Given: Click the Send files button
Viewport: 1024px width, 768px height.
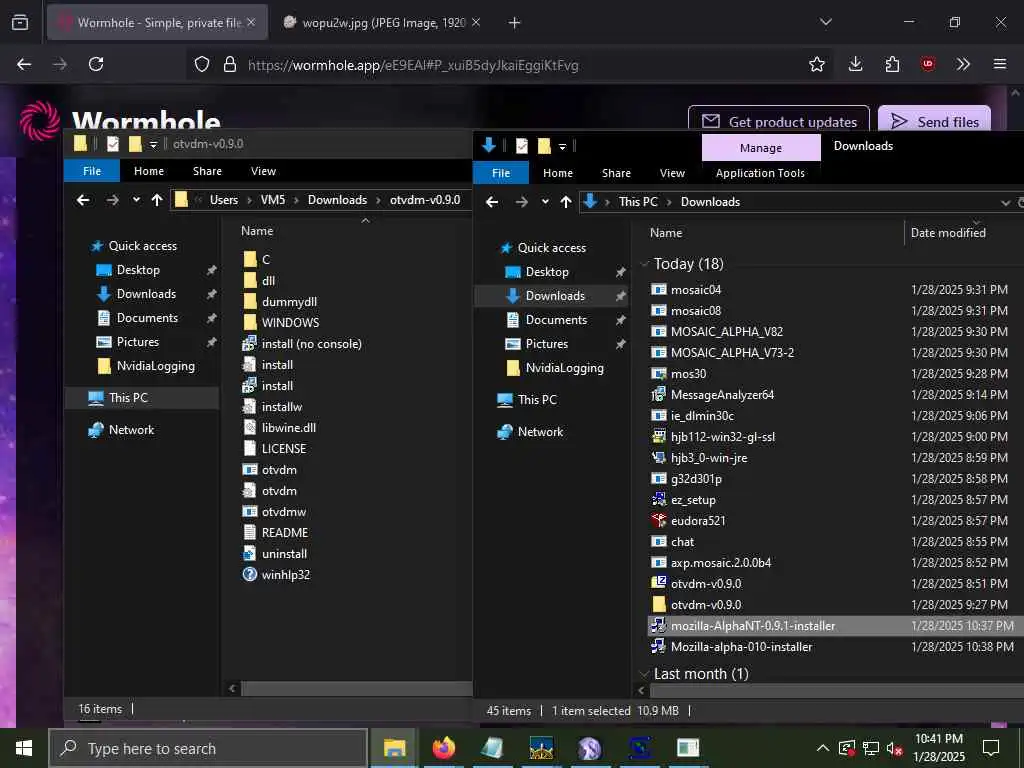Looking at the screenshot, I should 934,121.
